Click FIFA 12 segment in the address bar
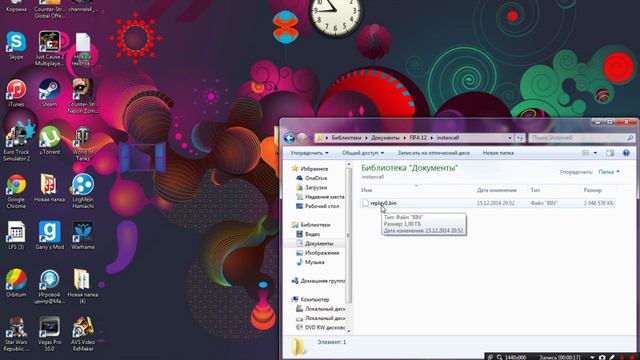 418,138
